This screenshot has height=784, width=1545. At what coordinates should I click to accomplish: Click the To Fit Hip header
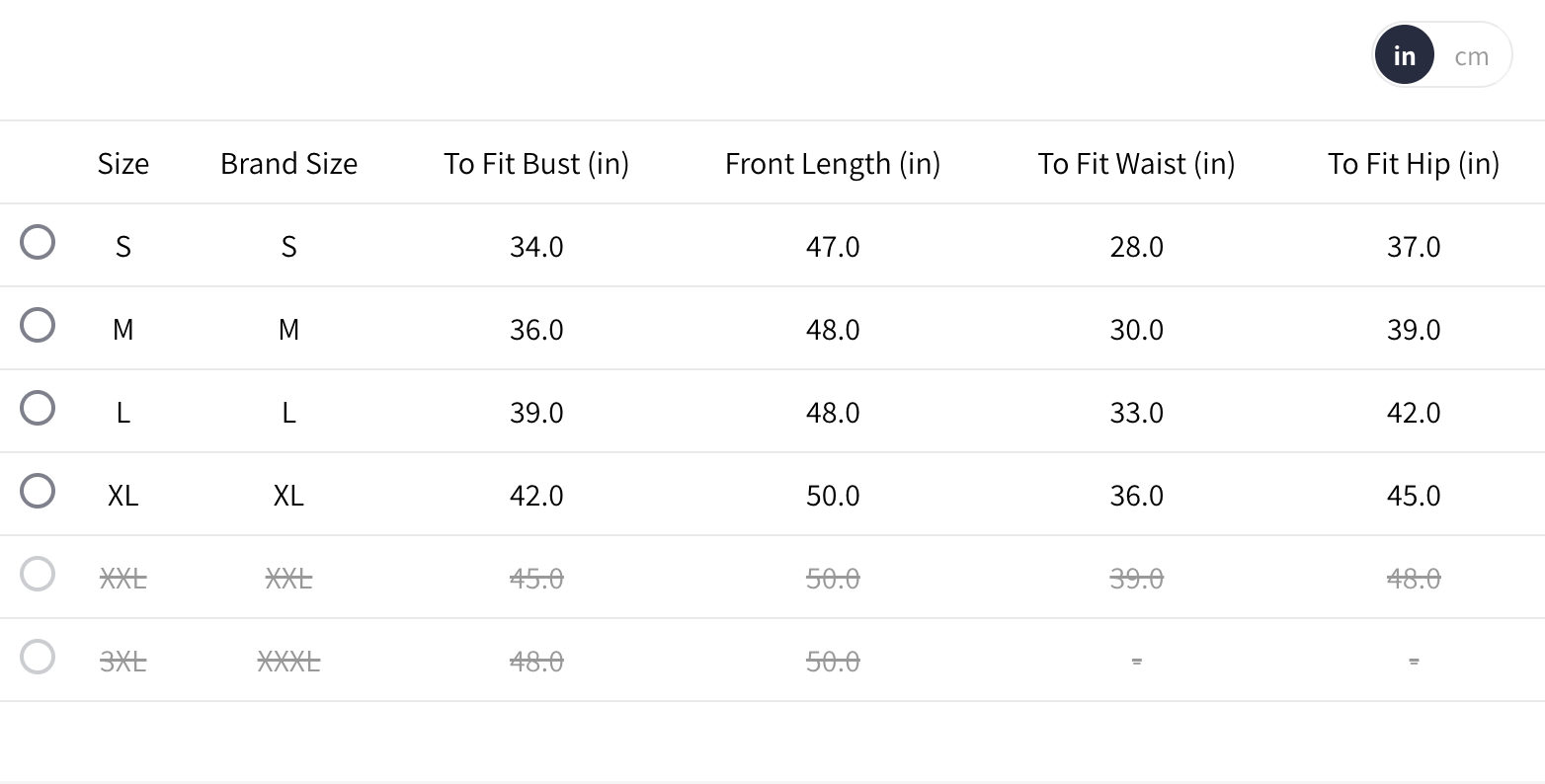coord(1414,163)
